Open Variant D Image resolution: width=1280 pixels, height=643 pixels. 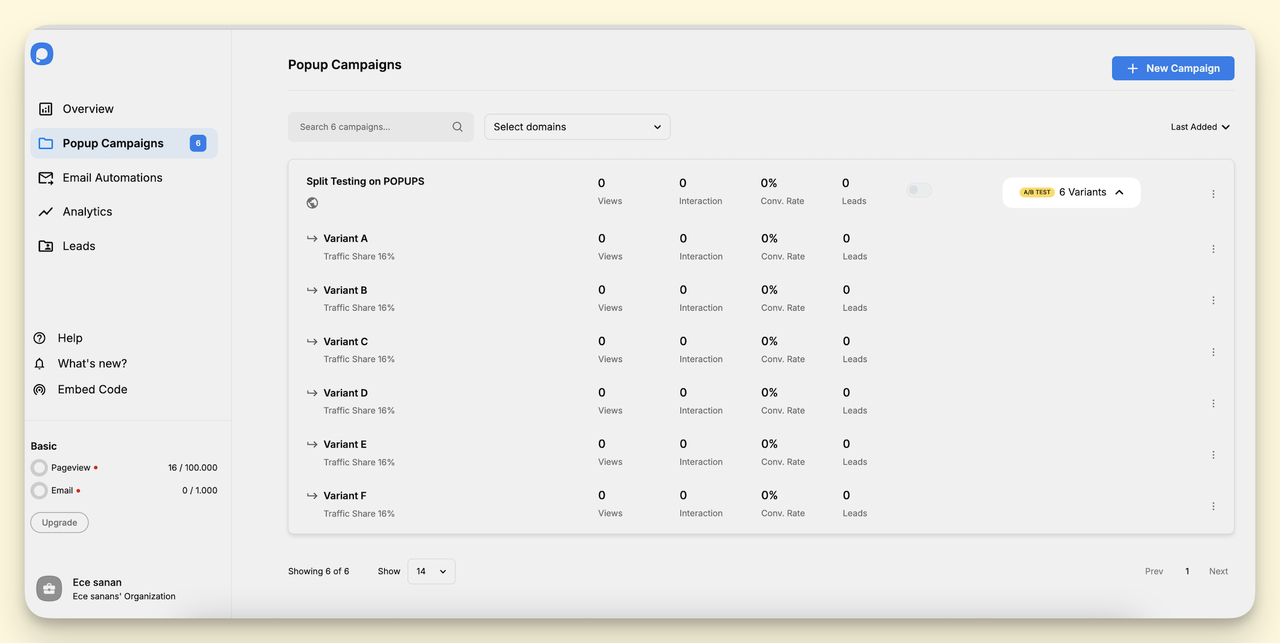345,393
